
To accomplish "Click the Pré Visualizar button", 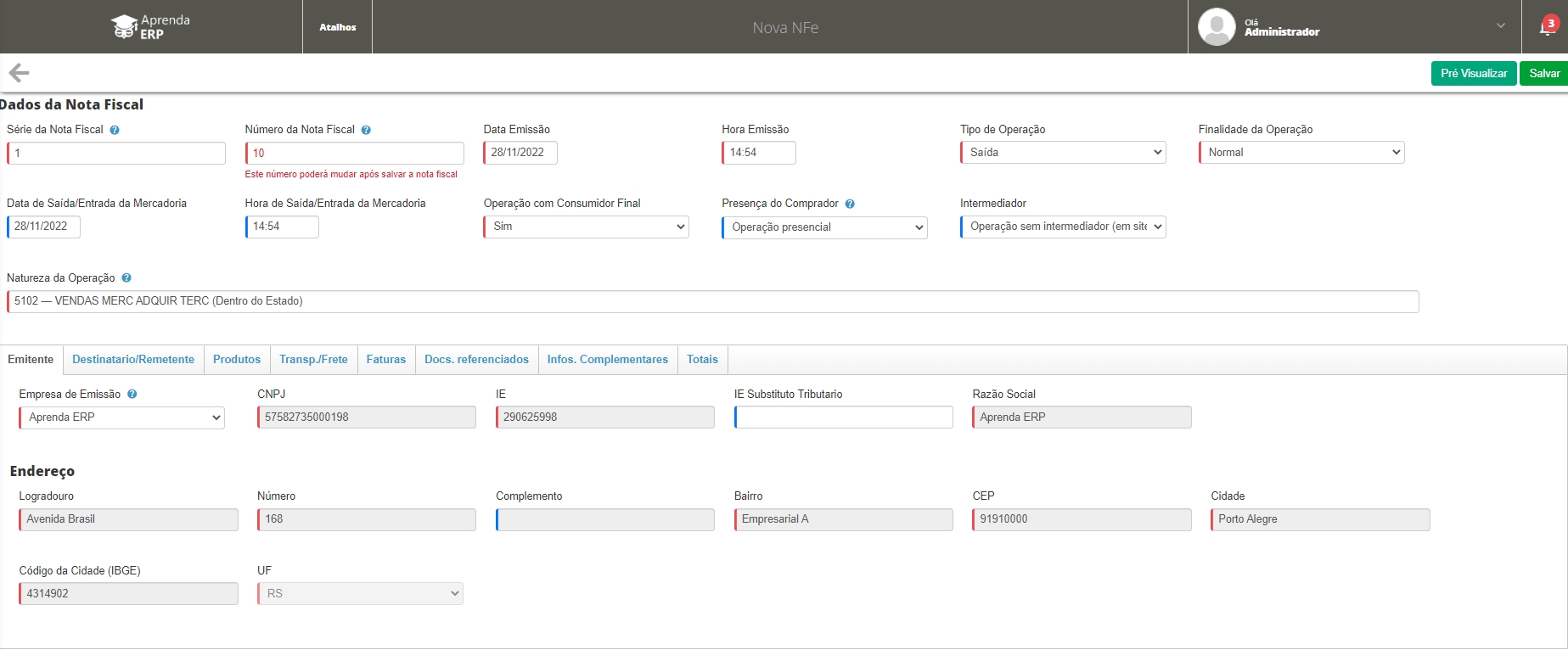I will click(x=1473, y=74).
